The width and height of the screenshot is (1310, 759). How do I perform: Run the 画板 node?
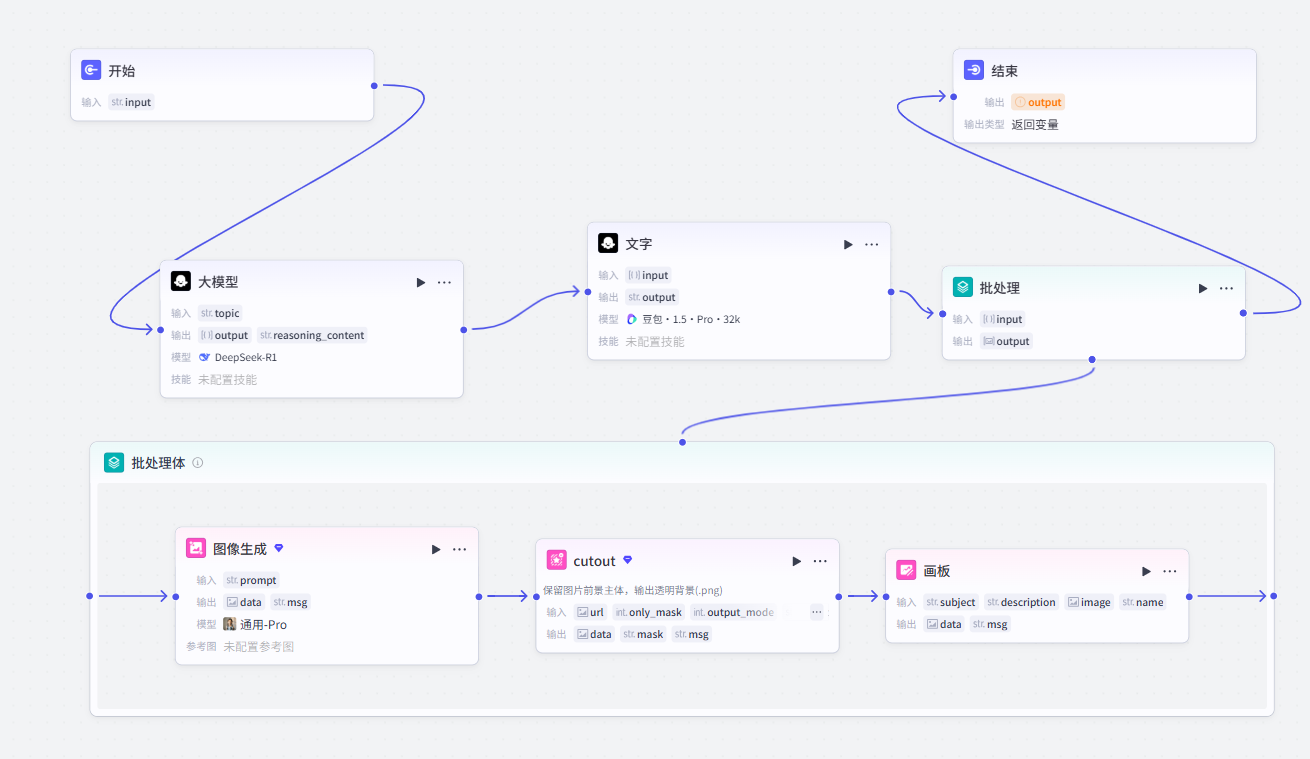click(x=1147, y=571)
